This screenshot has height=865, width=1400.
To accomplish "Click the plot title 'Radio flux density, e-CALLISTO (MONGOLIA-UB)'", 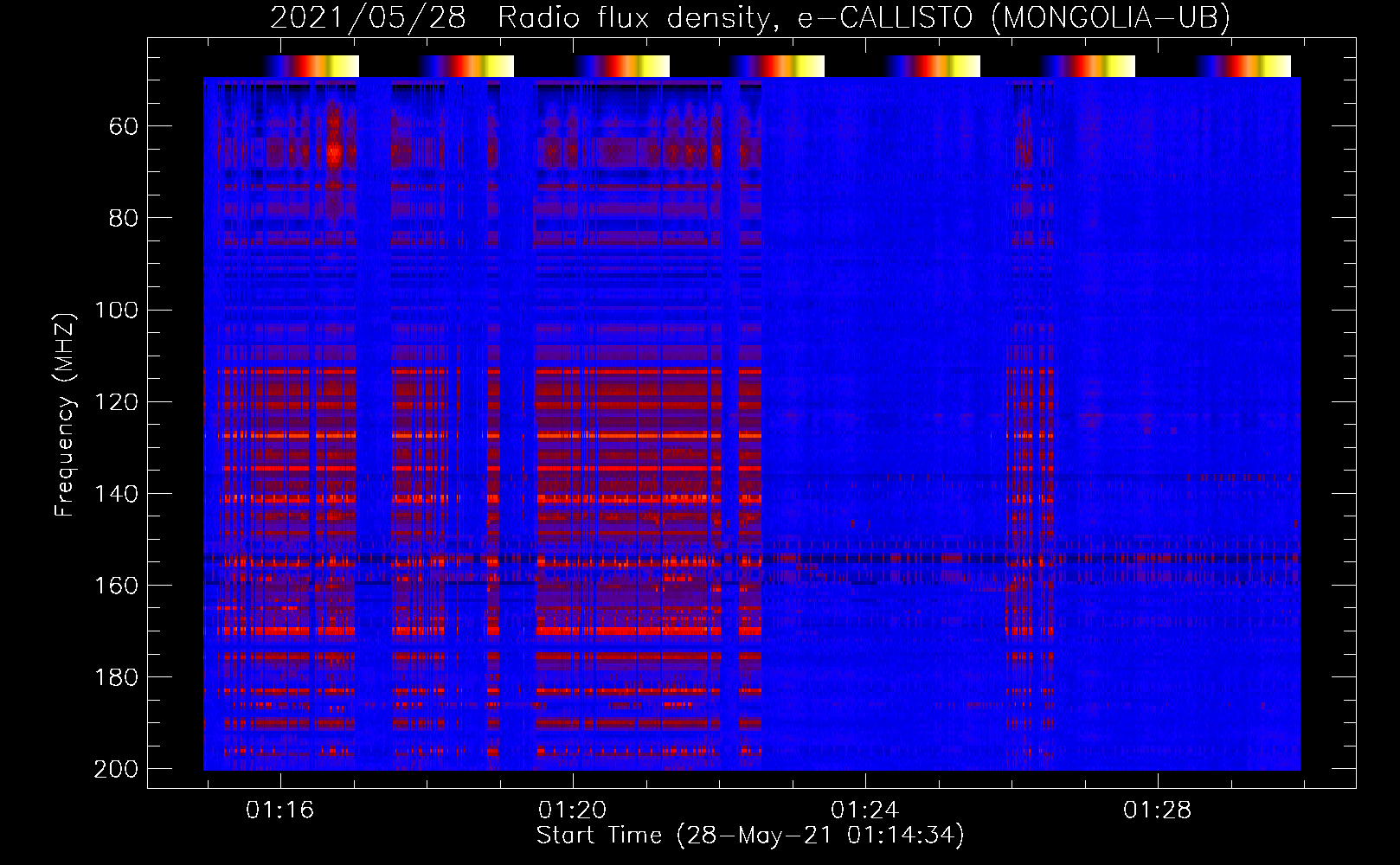I will point(864,17).
